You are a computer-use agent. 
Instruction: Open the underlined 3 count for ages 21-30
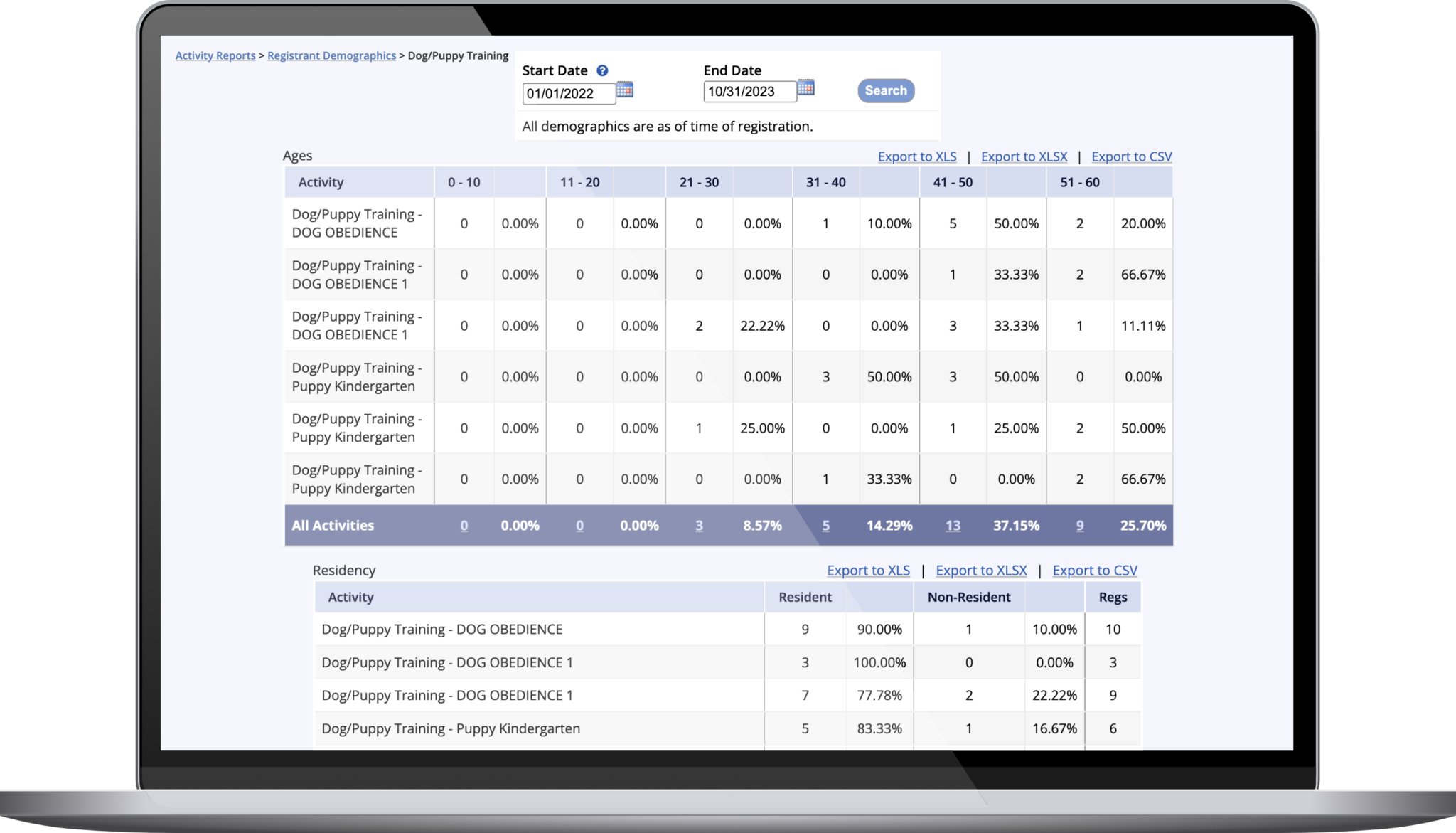[x=699, y=526]
